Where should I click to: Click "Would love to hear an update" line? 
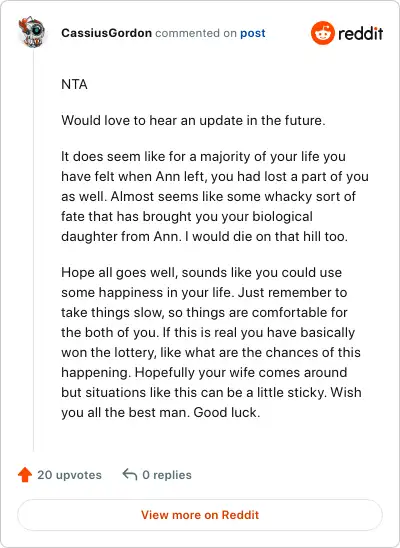(193, 121)
